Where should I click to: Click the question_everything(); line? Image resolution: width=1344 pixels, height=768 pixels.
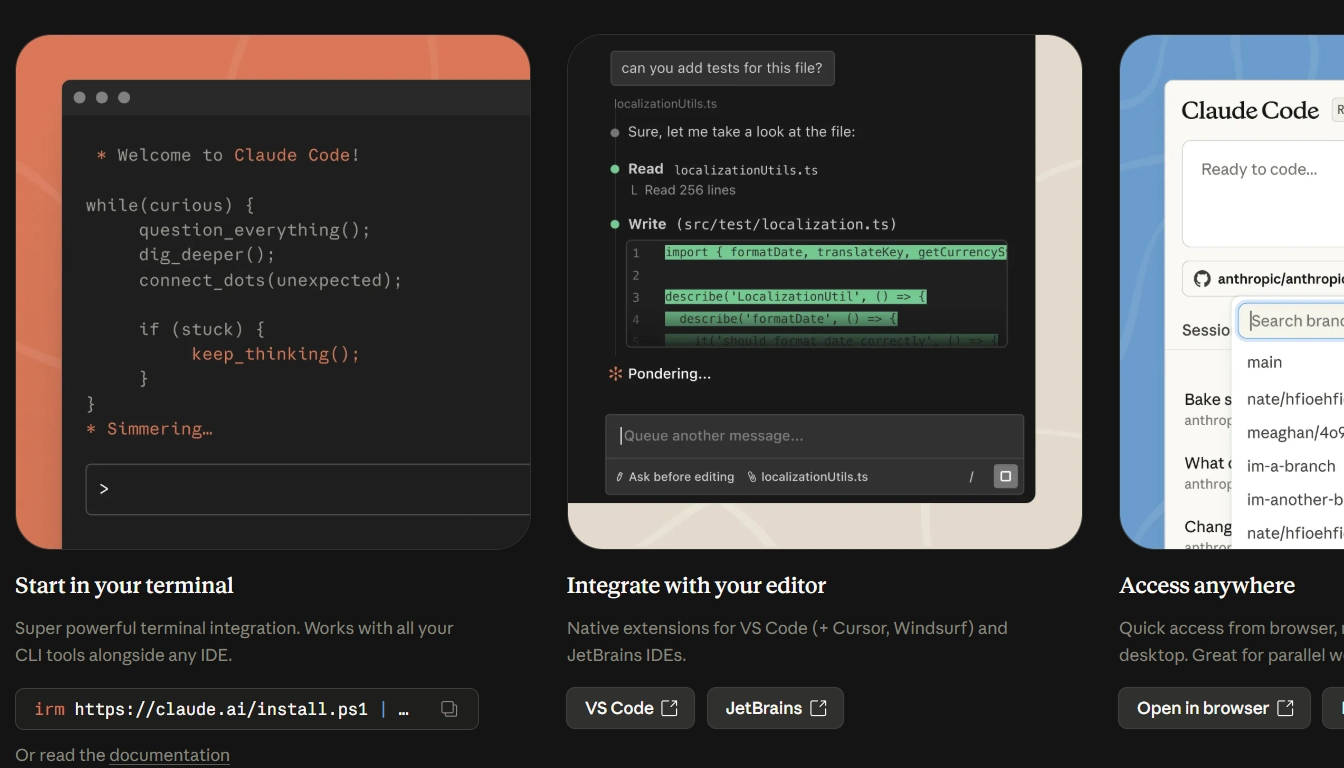tap(255, 230)
